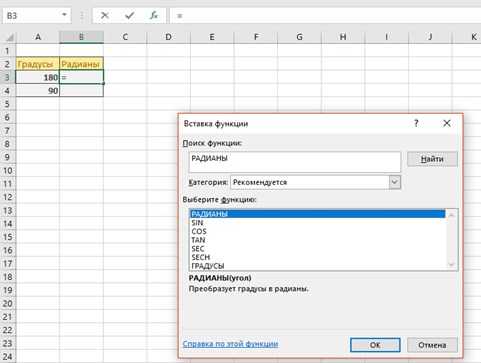Click the confirm entry checkmark icon
This screenshot has width=481, height=363.
point(129,15)
